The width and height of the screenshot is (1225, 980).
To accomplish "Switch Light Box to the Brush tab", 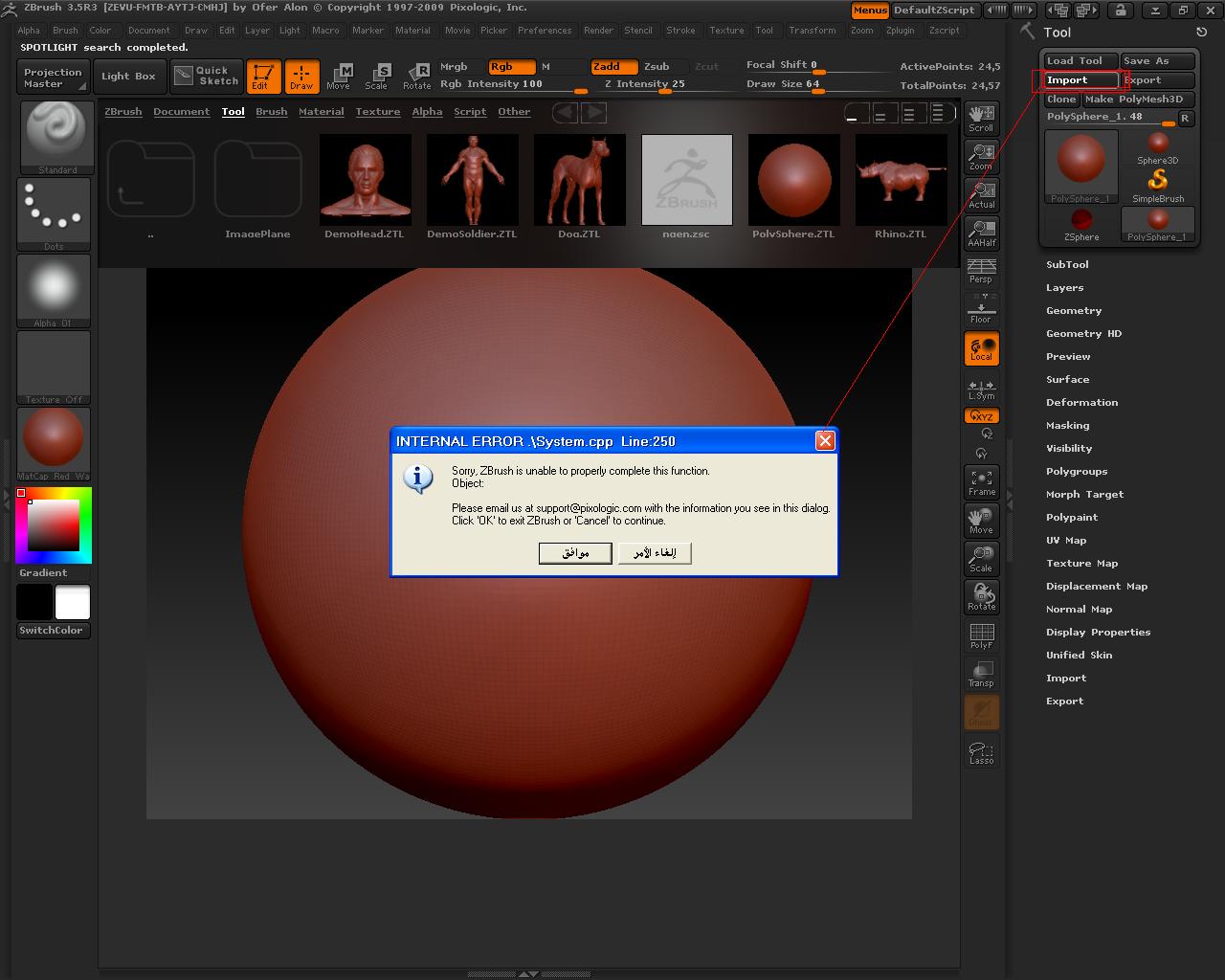I will pos(271,112).
